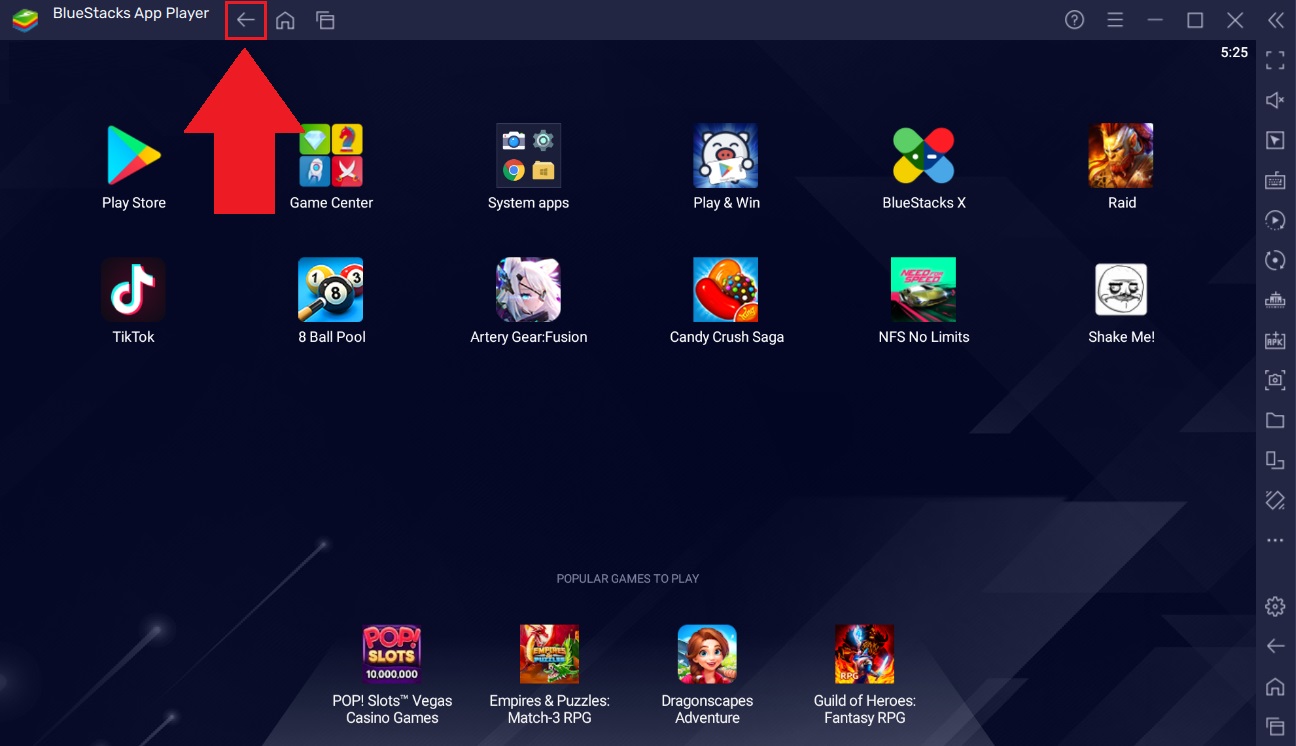The image size is (1296, 746).
Task: Open settings via the sidebar gear icon
Action: tap(1275, 606)
